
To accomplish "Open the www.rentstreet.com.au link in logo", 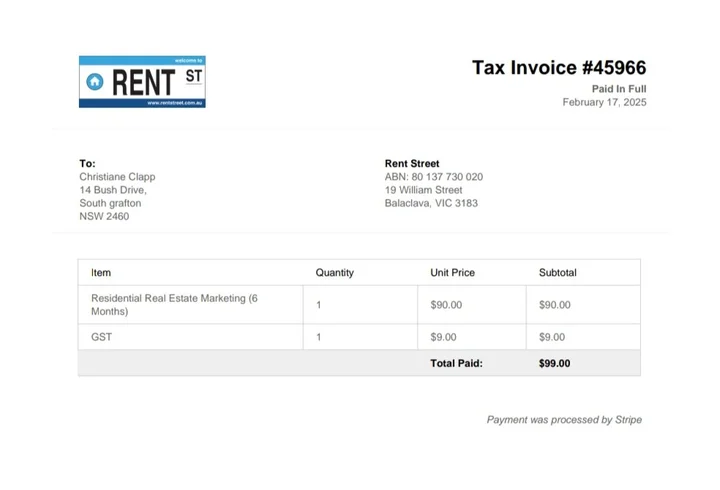I will point(175,103).
